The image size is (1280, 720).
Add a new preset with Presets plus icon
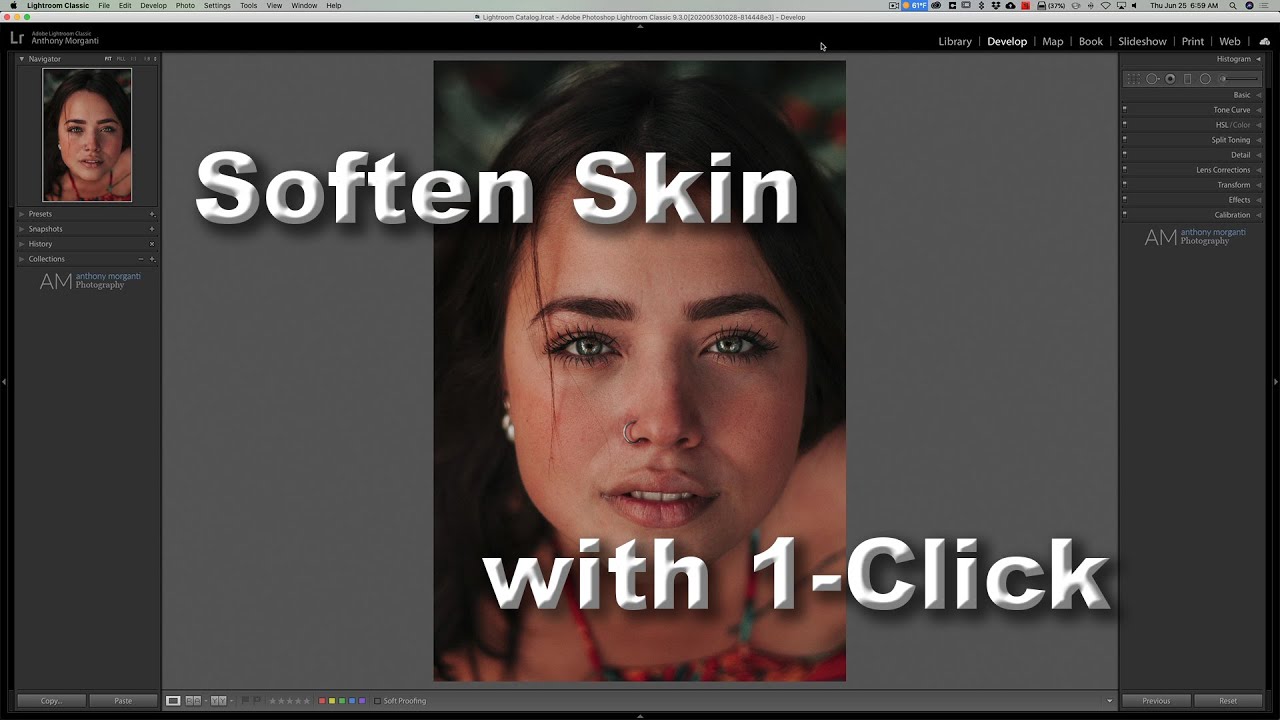tap(152, 214)
